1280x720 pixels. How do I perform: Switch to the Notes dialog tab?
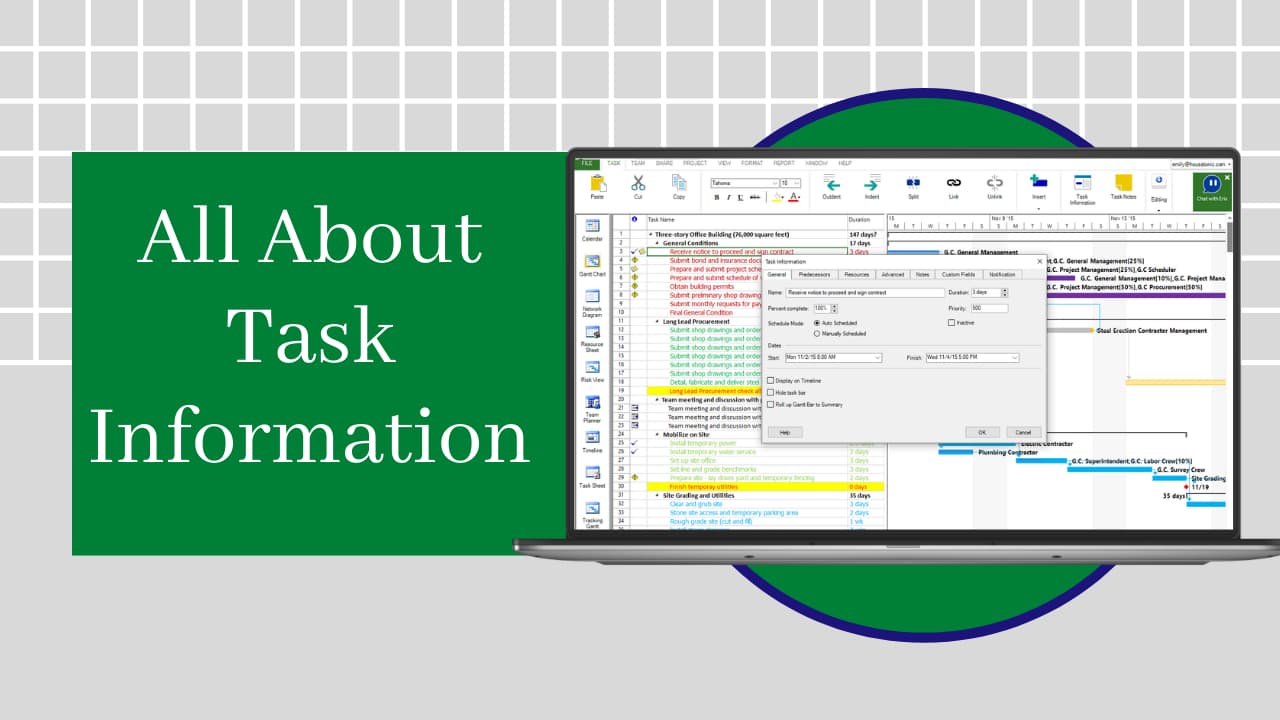pos(922,274)
